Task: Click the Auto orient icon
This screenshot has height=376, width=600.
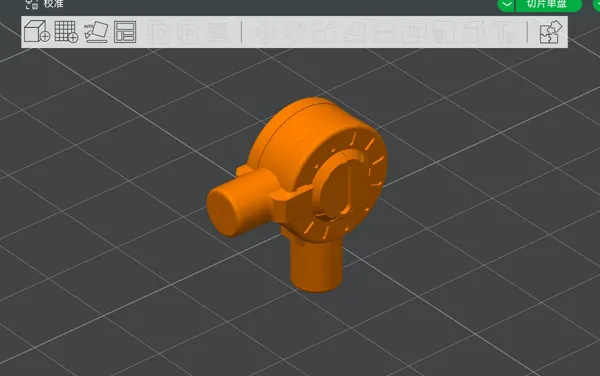Action: coord(96,32)
